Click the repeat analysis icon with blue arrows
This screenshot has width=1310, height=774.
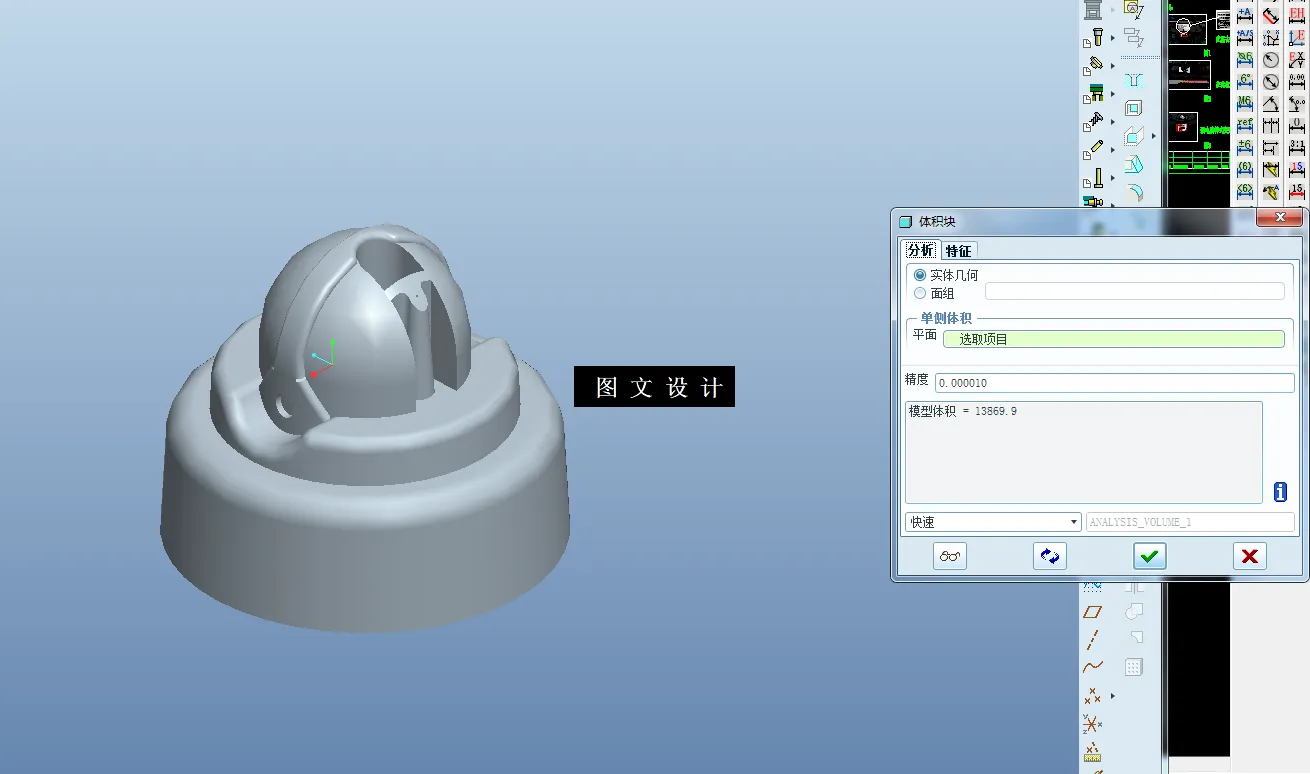[x=1049, y=555]
